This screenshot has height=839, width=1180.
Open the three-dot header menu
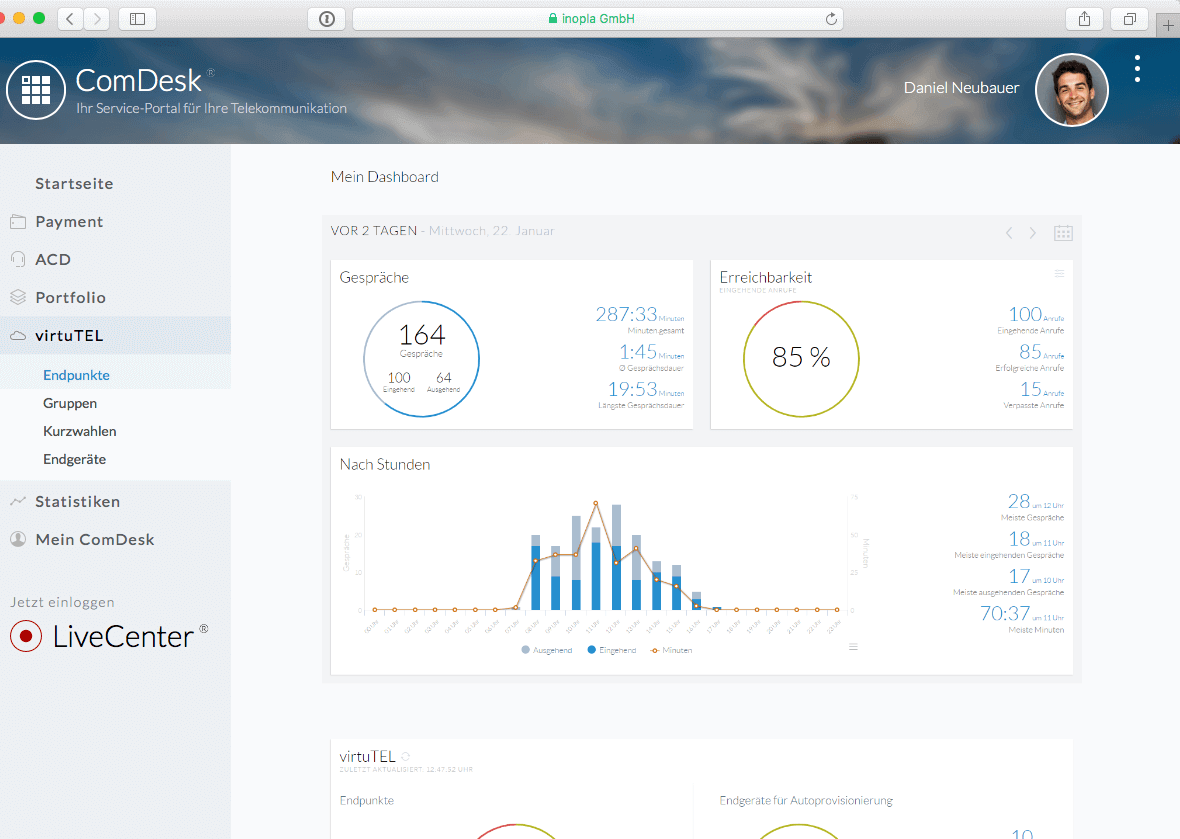[1137, 68]
